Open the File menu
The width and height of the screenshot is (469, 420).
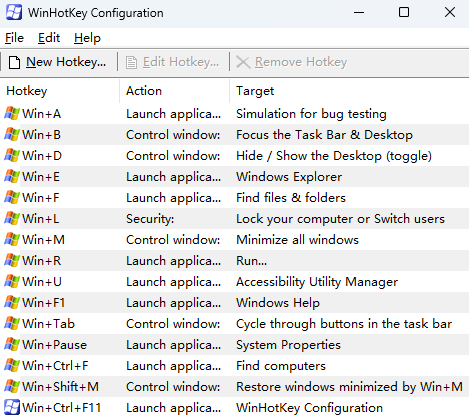pyautogui.click(x=14, y=38)
